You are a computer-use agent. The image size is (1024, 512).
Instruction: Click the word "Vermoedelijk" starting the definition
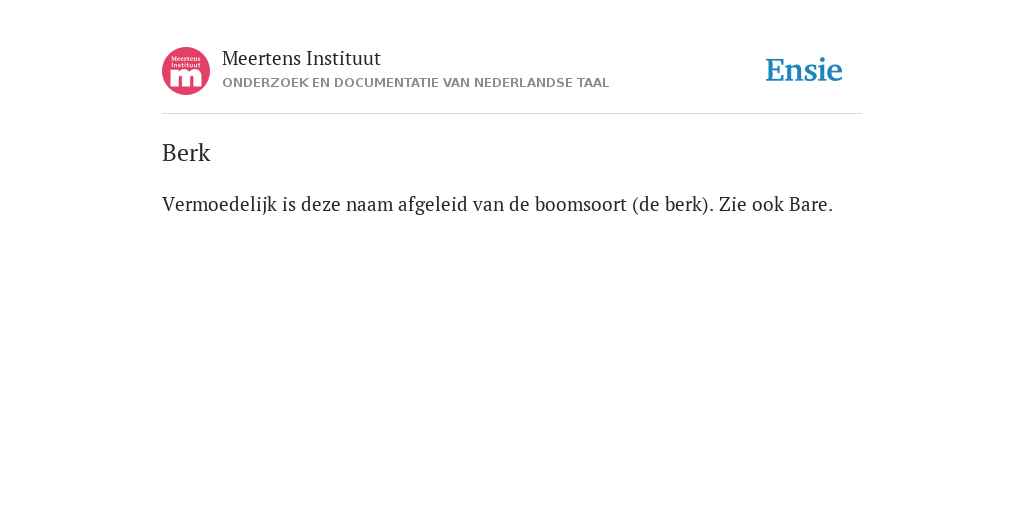[219, 204]
